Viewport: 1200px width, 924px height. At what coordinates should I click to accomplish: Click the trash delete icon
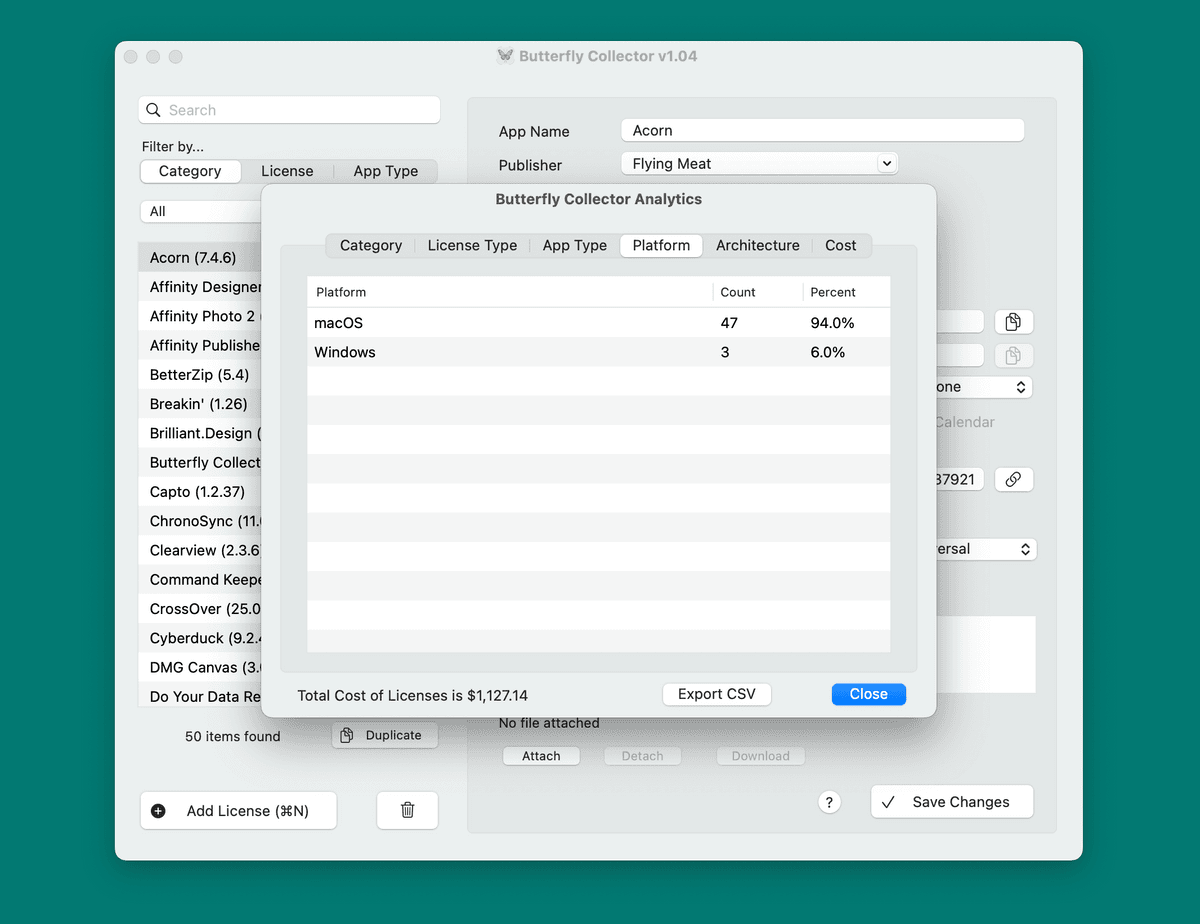point(407,810)
